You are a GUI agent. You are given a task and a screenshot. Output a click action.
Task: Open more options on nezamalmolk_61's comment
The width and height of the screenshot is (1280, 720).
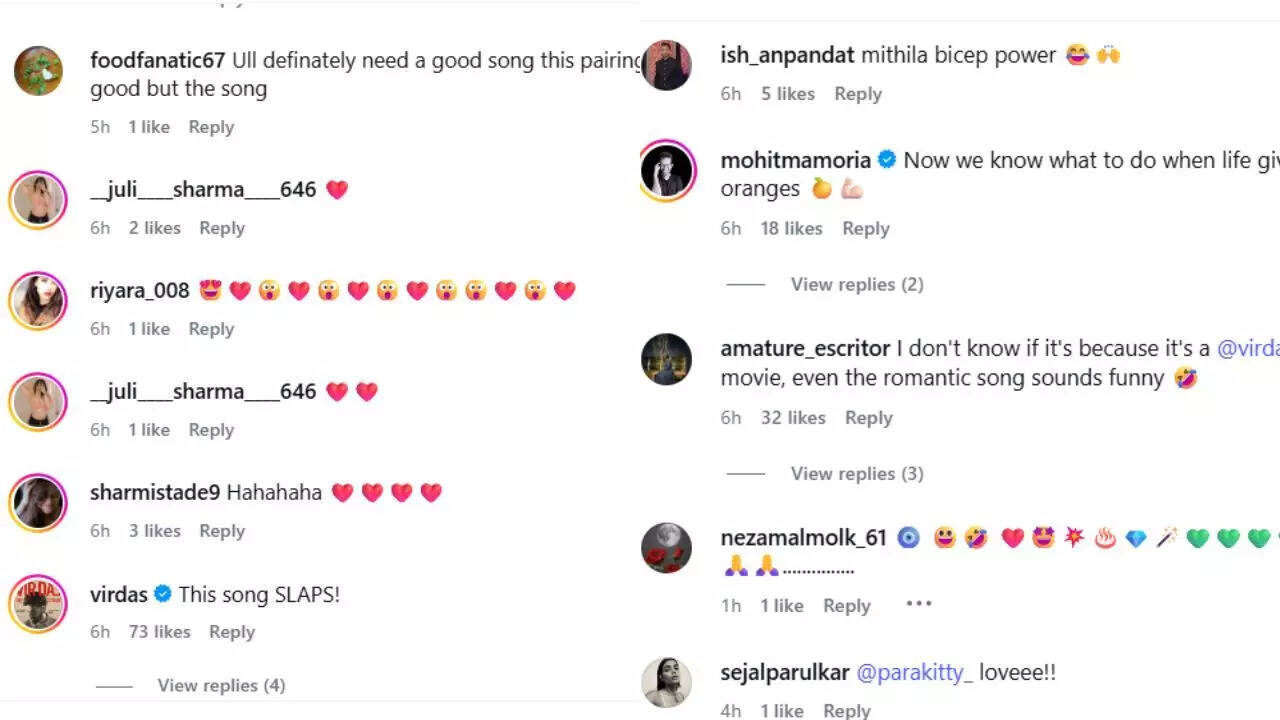(x=918, y=604)
